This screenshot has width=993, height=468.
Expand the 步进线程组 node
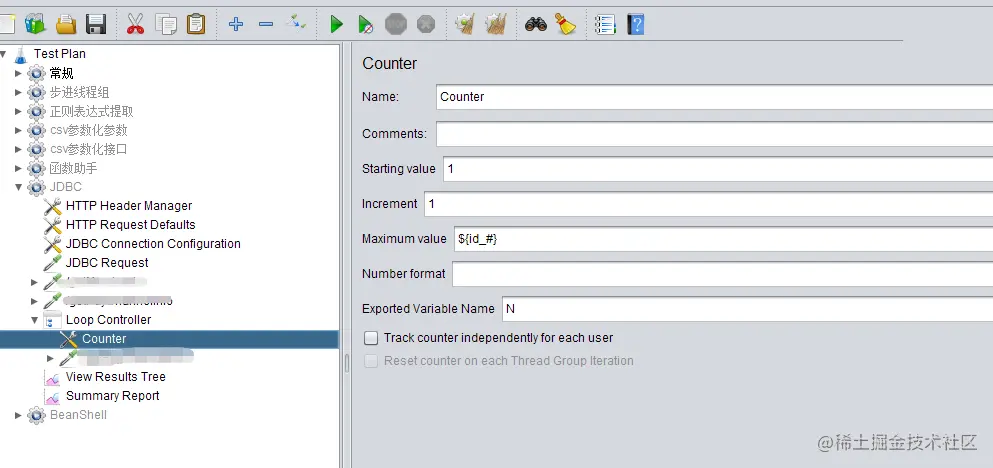[18, 92]
